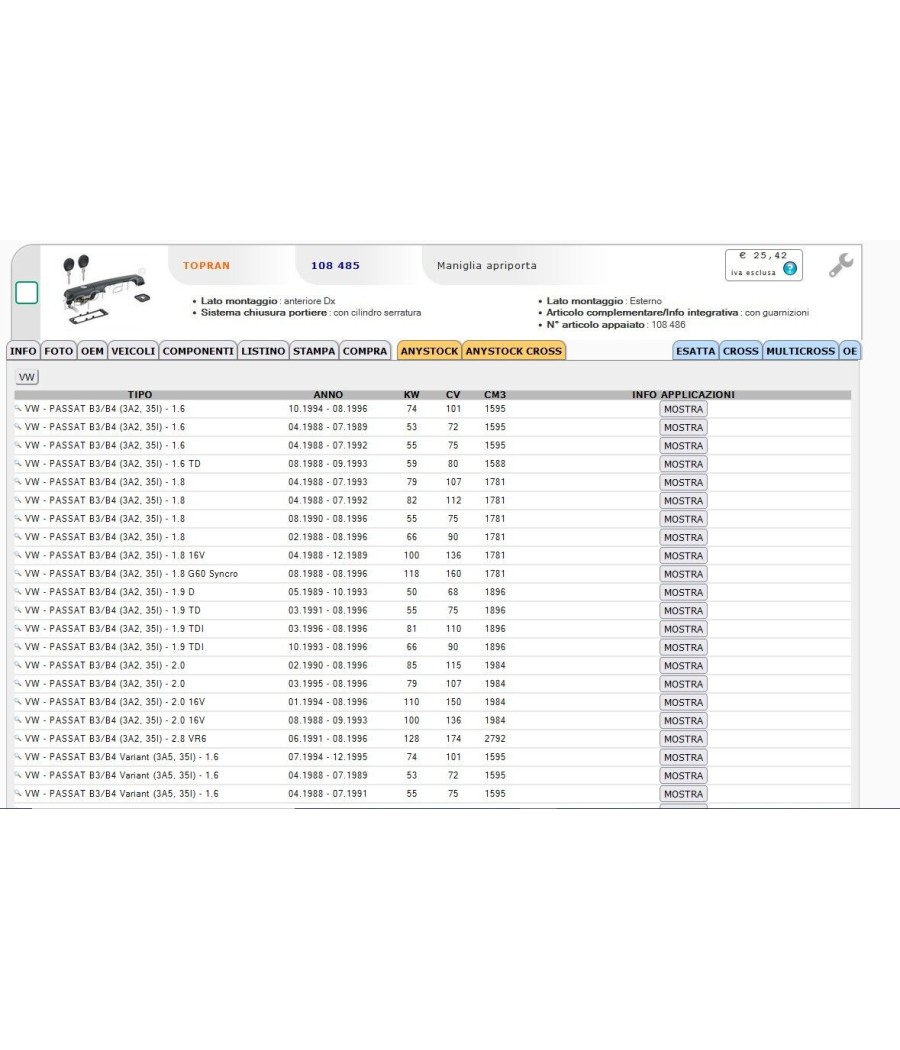Open the MULTICROSS tab
The image size is (900, 1050).
click(800, 351)
